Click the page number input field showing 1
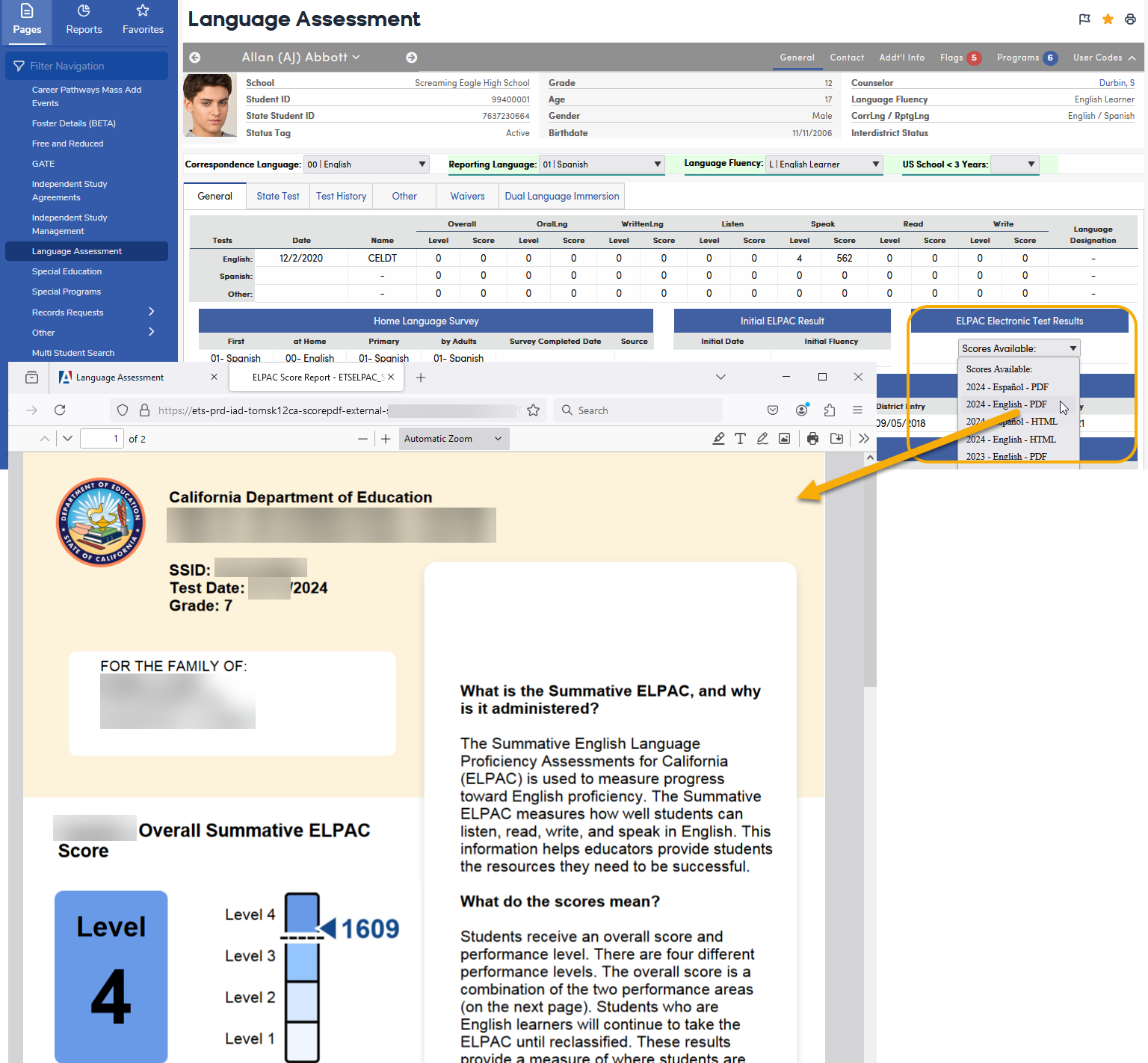This screenshot has height=1063, width=1148. coord(102,438)
